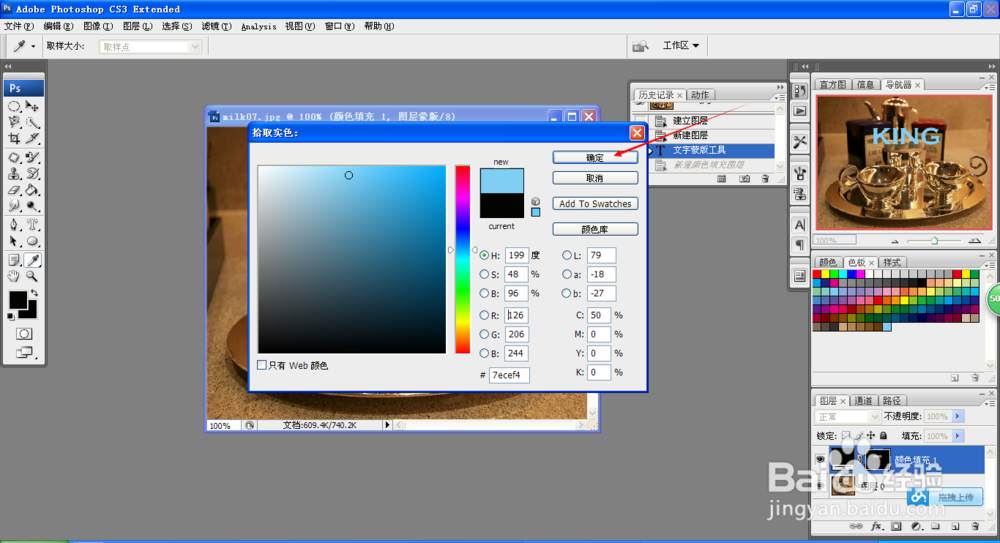The height and width of the screenshot is (543, 1000).
Task: Click the vertical hue spectrum slider
Action: coord(462,259)
